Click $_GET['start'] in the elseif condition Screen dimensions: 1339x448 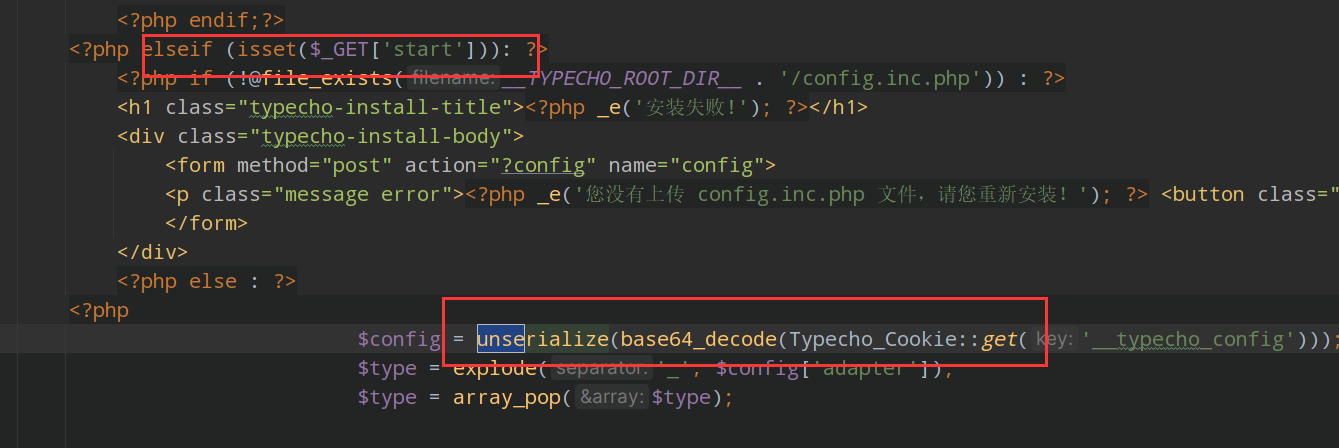393,48
